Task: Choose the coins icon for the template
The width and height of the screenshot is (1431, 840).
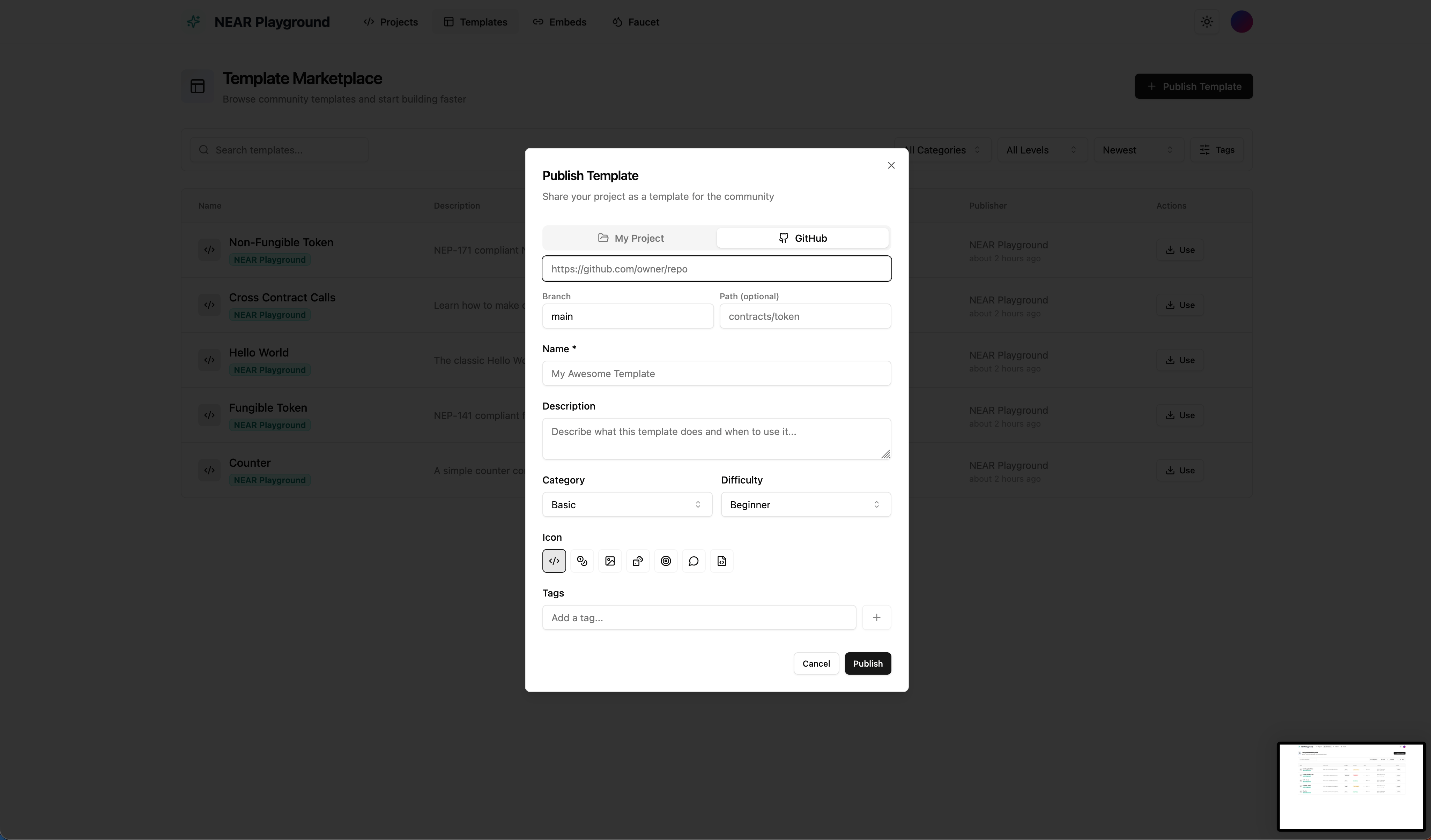Action: [x=581, y=561]
